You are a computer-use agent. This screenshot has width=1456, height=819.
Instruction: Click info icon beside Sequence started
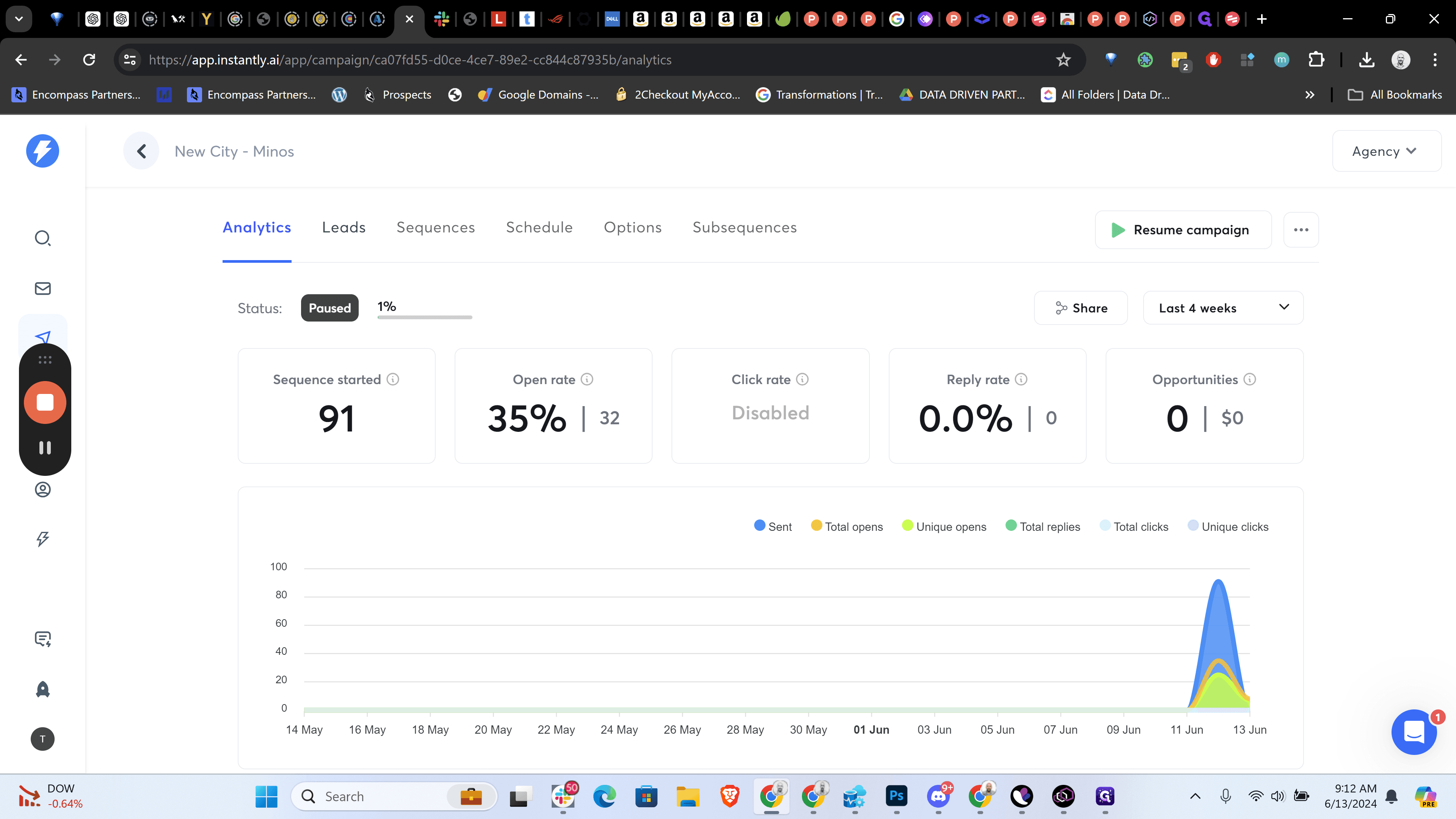(x=393, y=379)
